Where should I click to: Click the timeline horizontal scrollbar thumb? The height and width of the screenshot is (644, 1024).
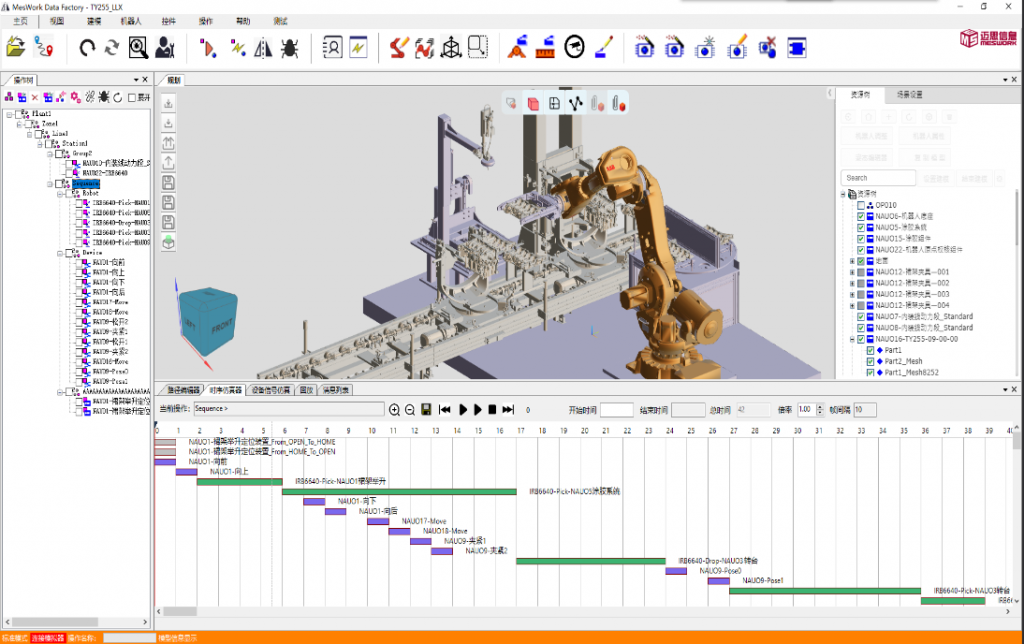180,611
